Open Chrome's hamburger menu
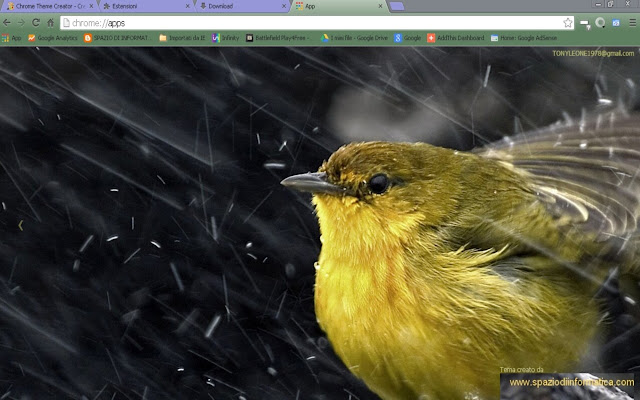640x400 pixels. point(632,23)
